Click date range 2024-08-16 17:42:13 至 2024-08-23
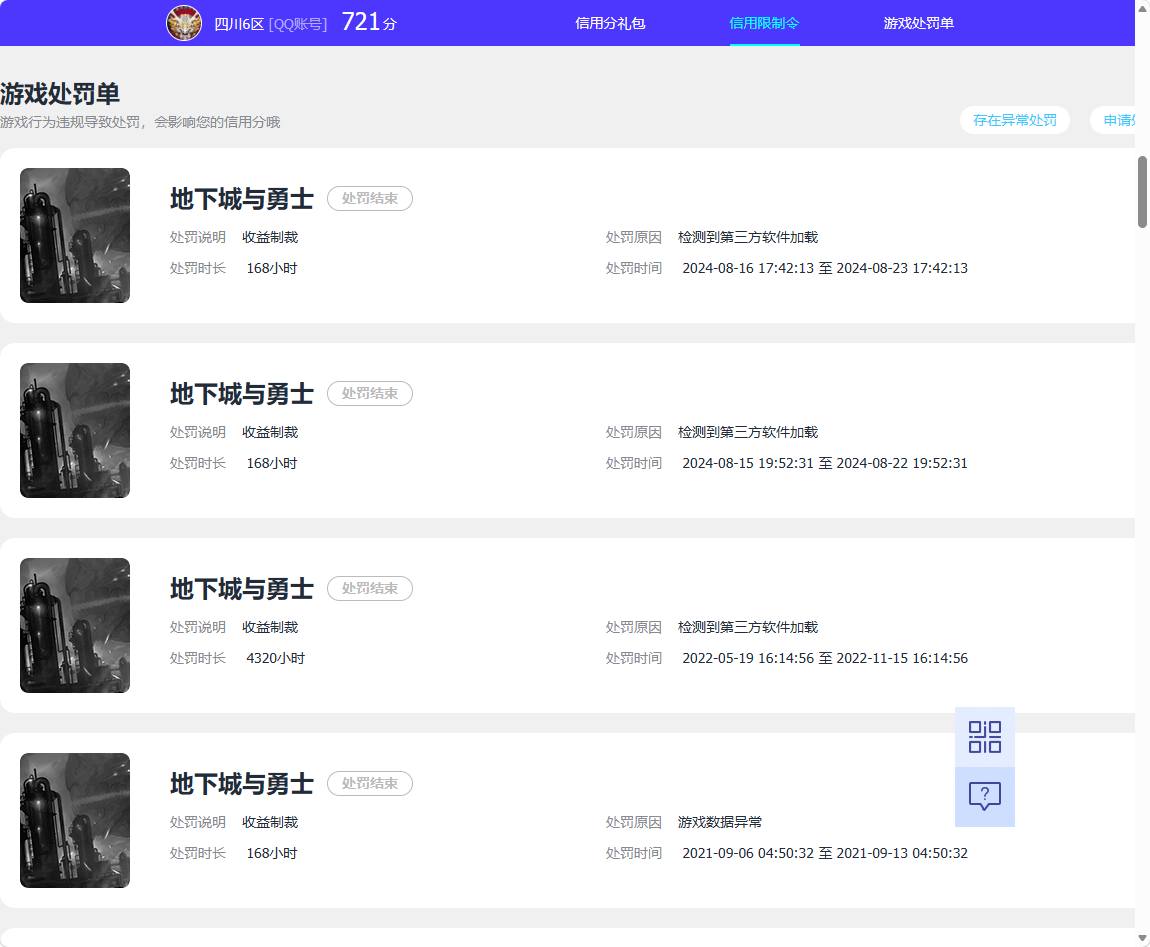Viewport: 1150px width, 947px height. (825, 268)
